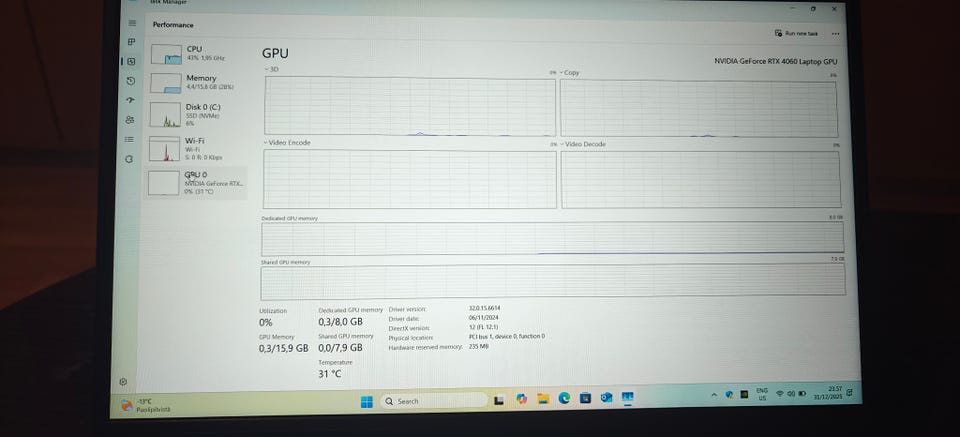Click the Driver version 32.0.15.6614 value
The image size is (960, 437).
pos(484,308)
